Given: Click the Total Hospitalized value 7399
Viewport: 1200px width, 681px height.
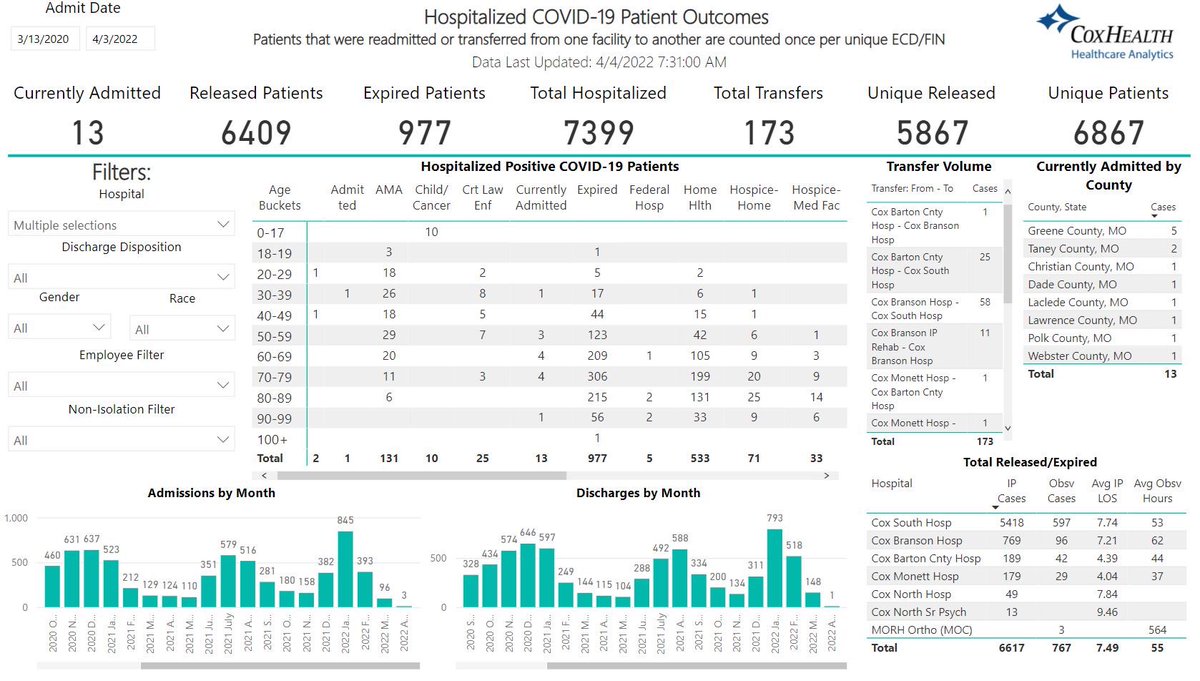Looking at the screenshot, I should pyautogui.click(x=598, y=132).
